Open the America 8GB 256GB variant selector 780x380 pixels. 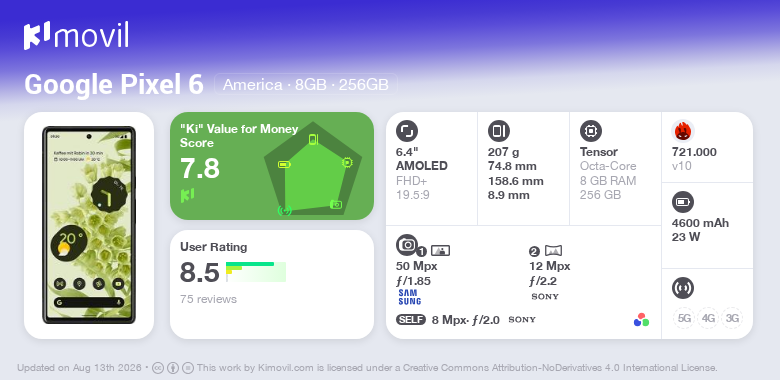(305, 85)
